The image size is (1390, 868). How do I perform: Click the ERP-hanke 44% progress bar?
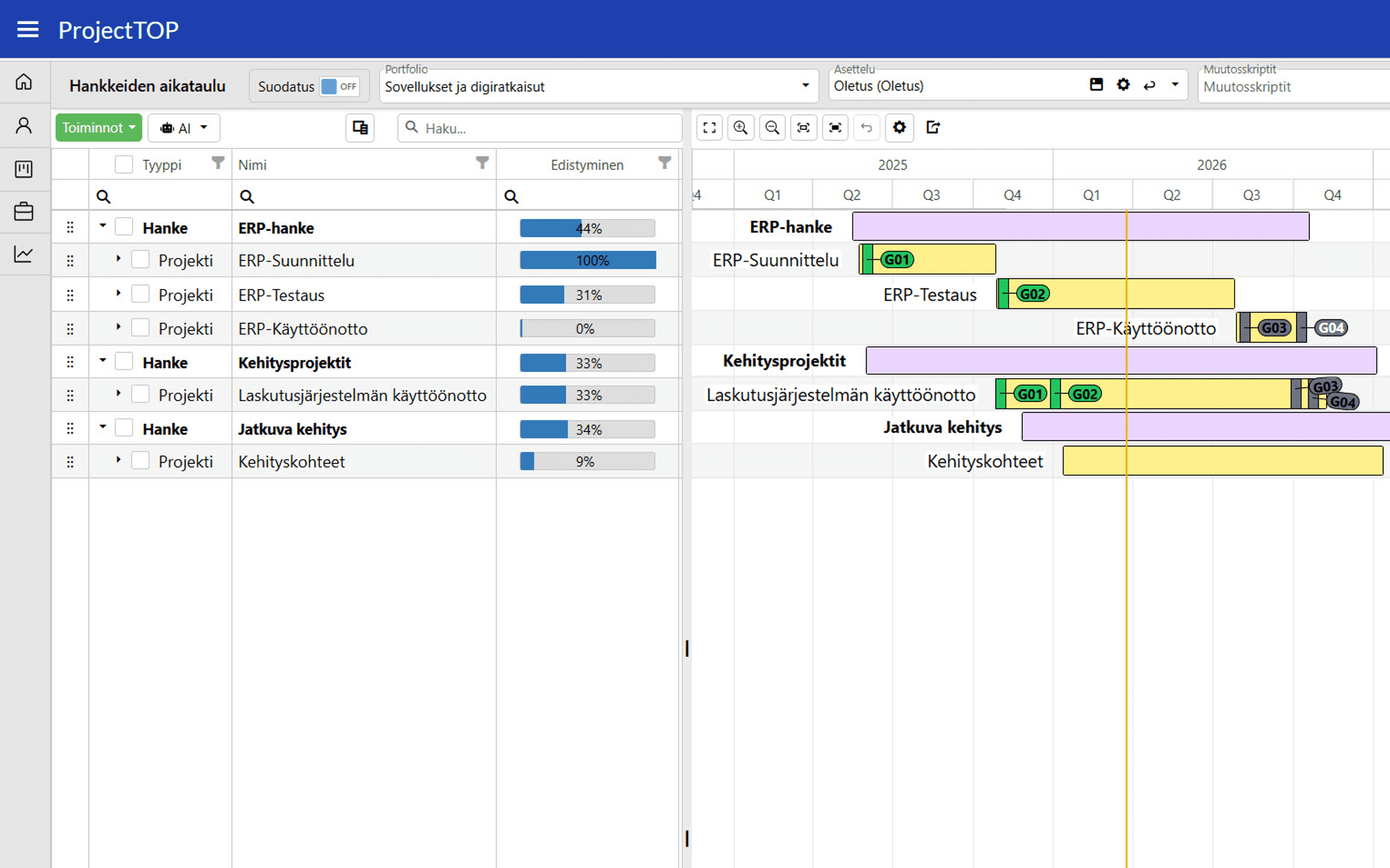587,228
